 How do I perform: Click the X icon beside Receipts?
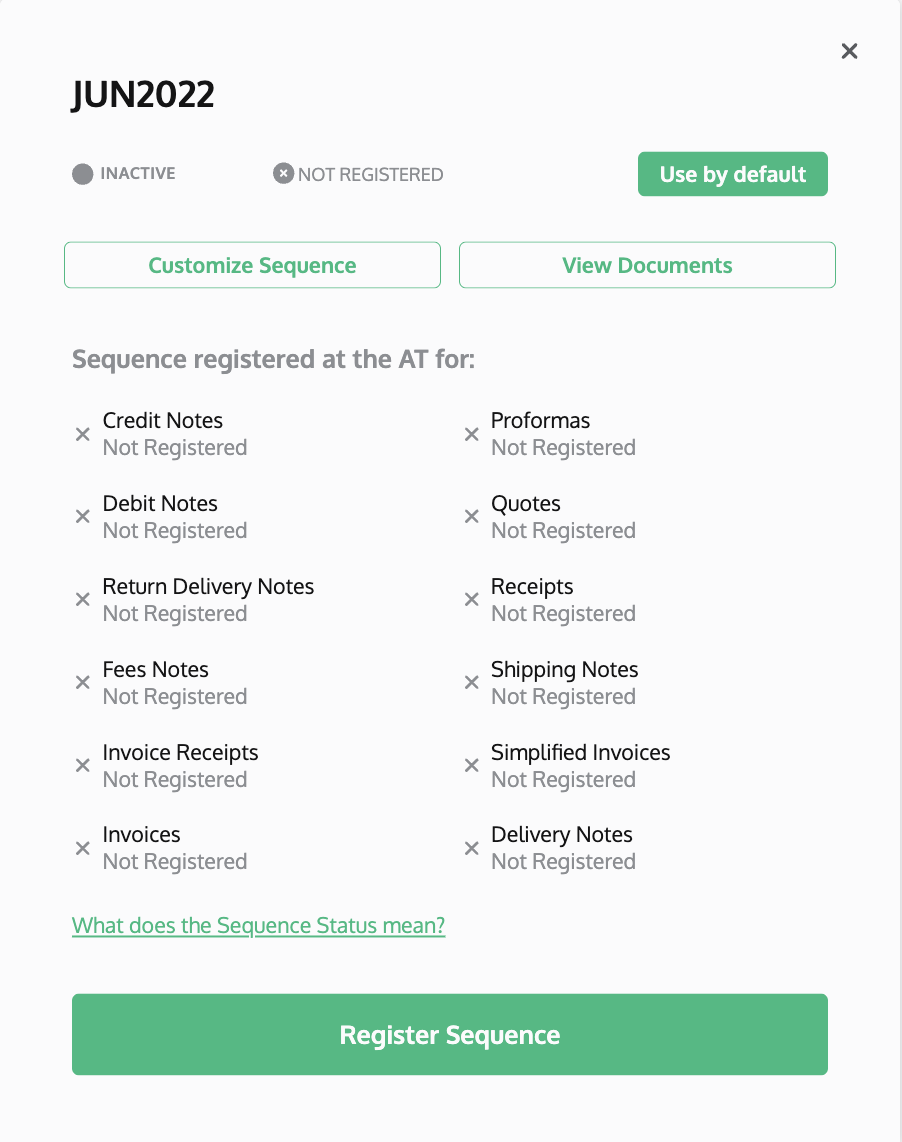472,600
